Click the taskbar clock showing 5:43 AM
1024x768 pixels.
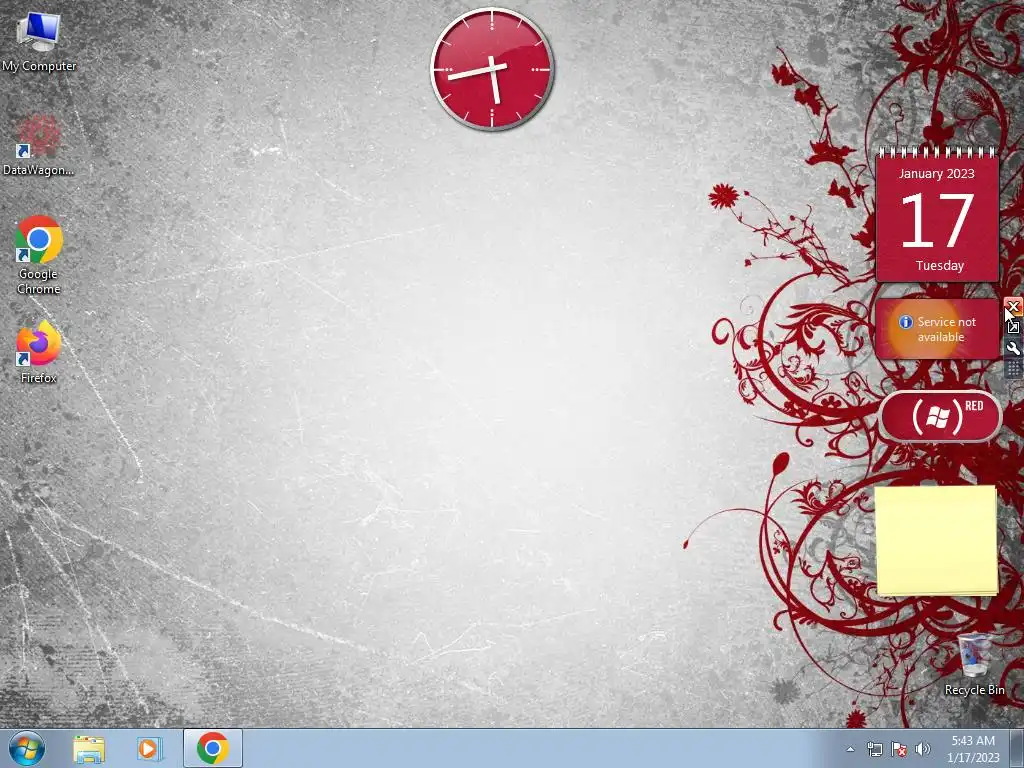click(973, 749)
